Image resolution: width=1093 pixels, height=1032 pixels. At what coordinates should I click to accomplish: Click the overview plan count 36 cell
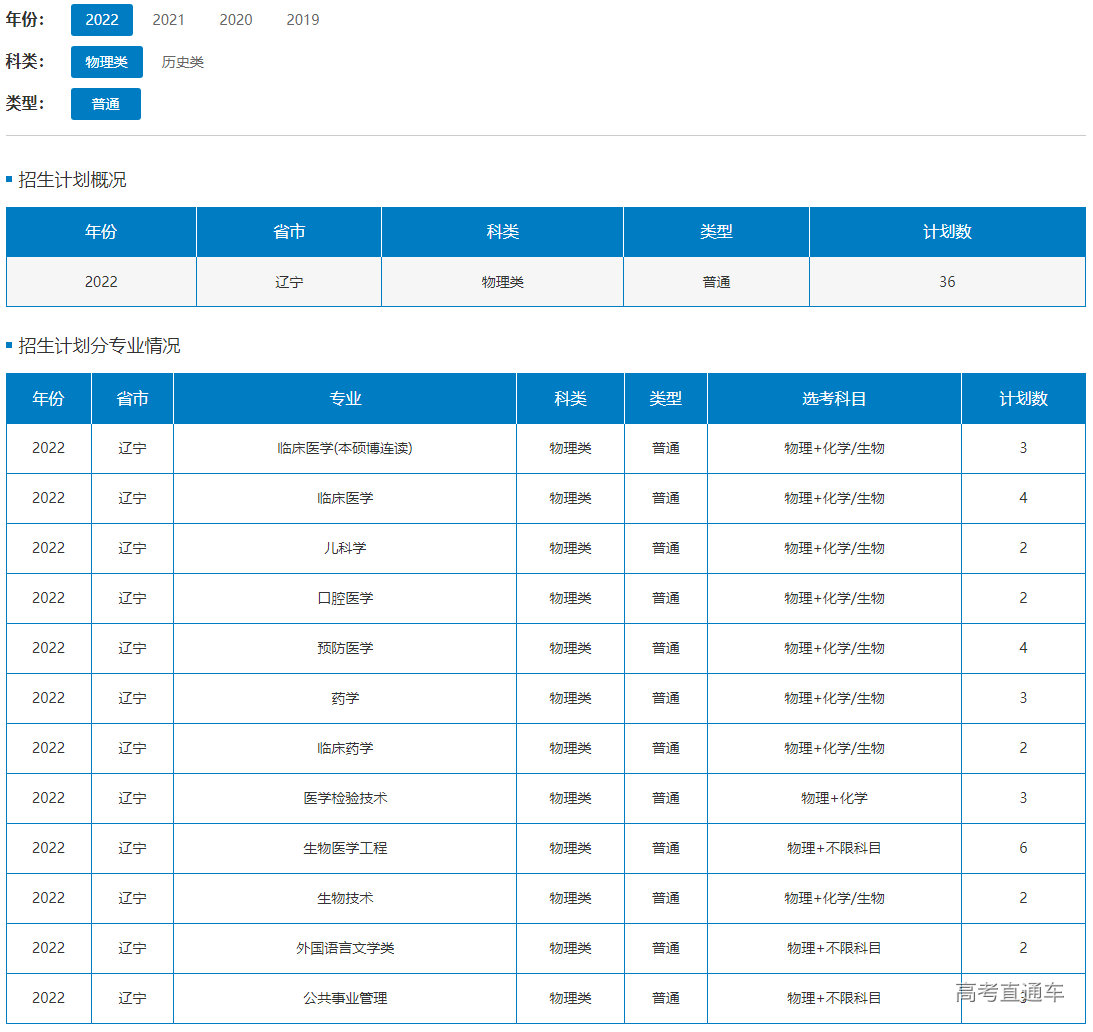[x=946, y=282]
